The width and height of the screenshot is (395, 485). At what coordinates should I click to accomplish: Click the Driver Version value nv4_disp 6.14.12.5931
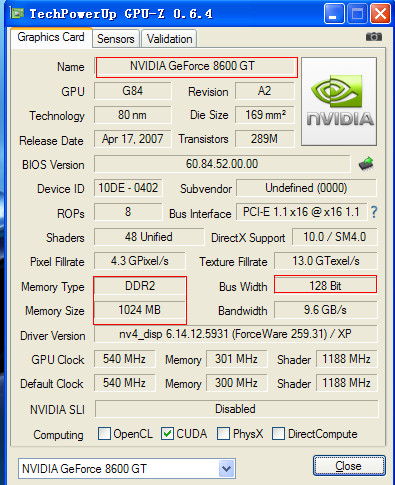coord(236,334)
